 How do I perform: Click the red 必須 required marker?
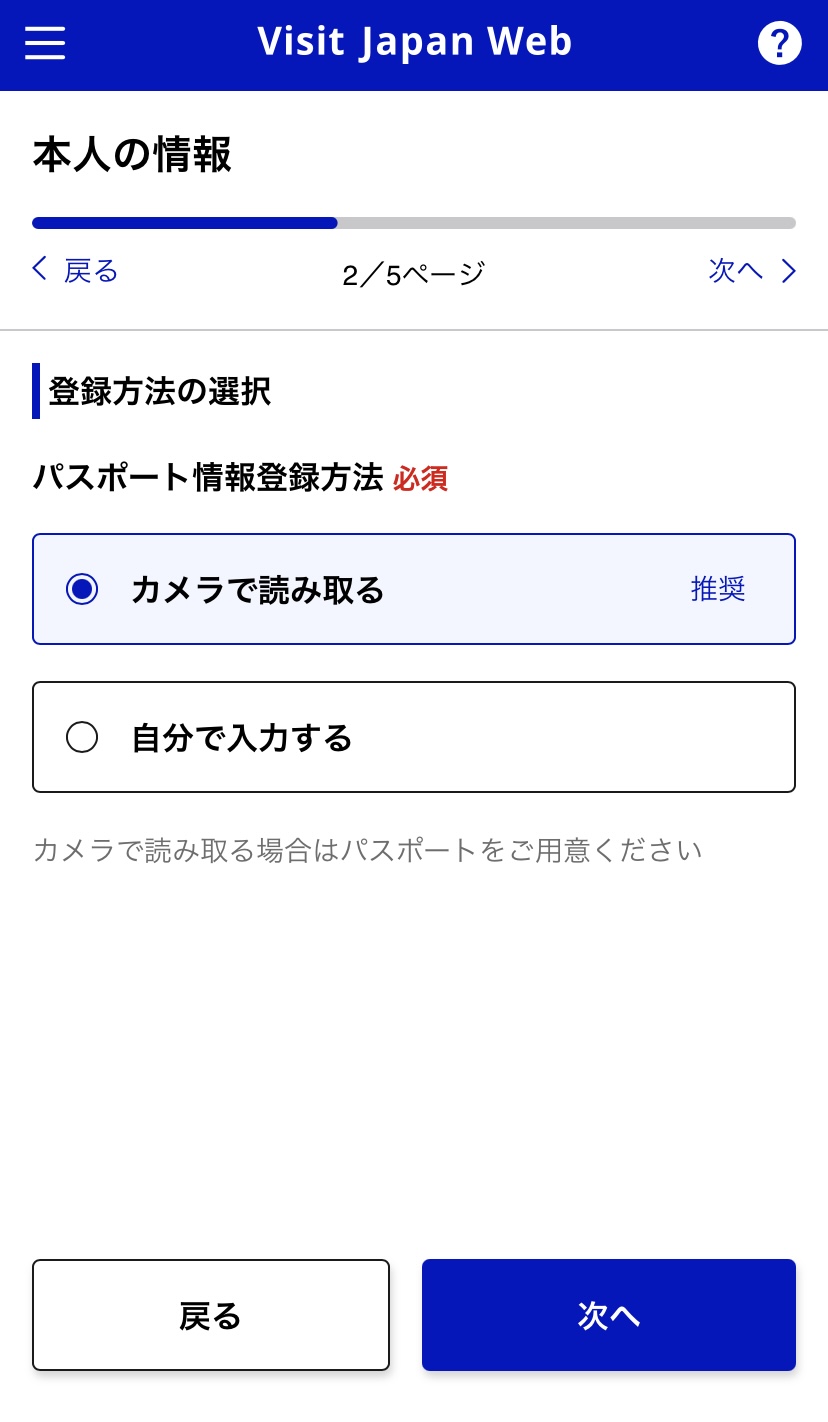pyautogui.click(x=420, y=479)
